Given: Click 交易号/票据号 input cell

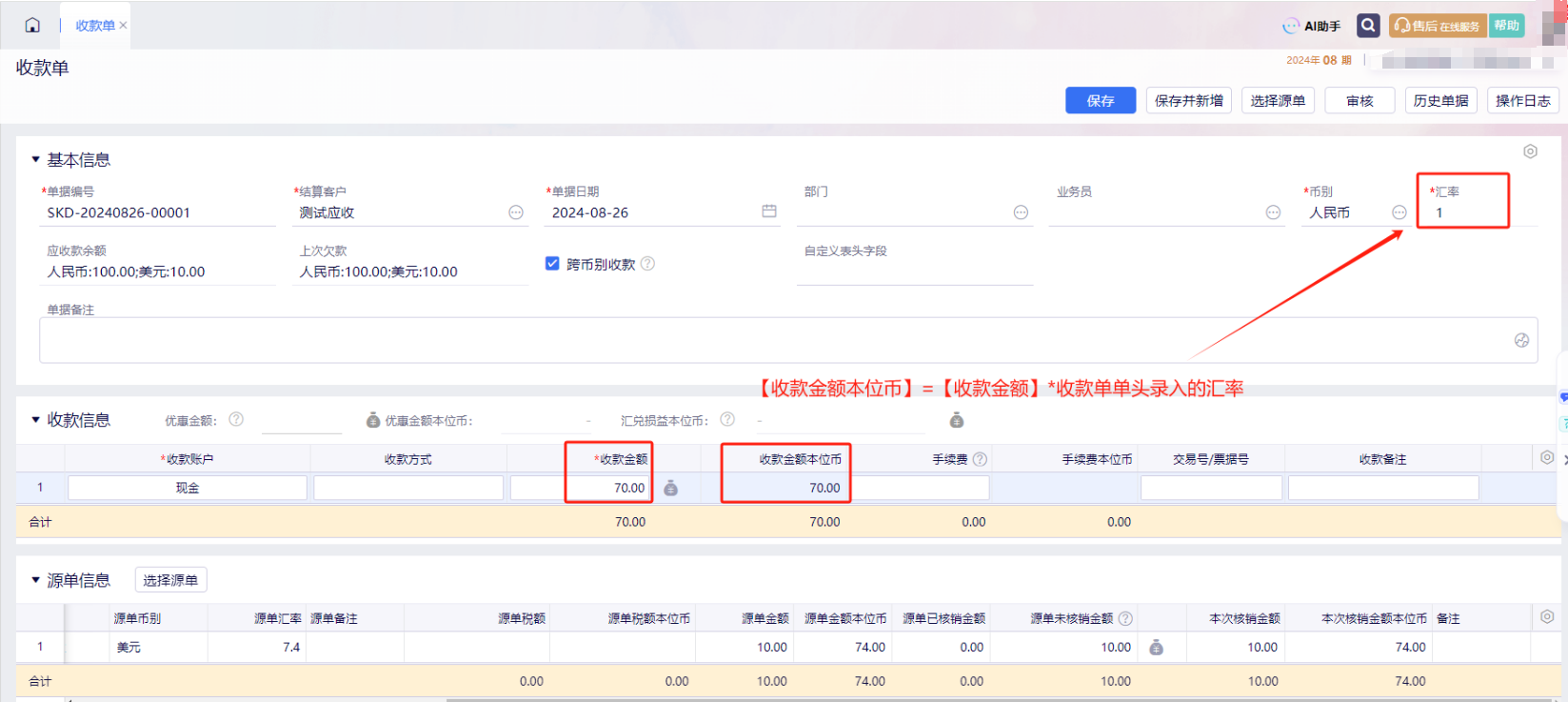Looking at the screenshot, I should 1211,488.
